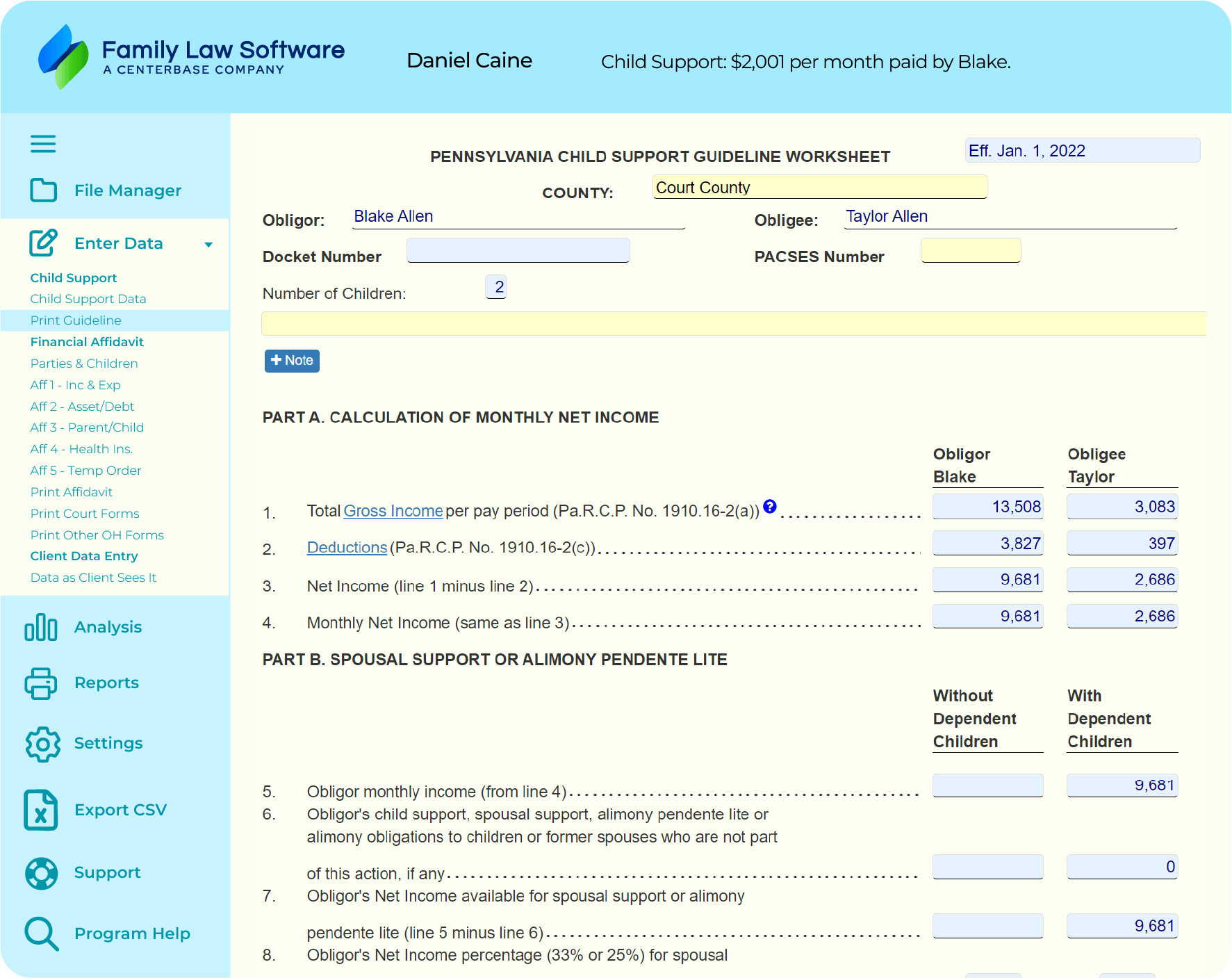Edit the Court County field

820,188
